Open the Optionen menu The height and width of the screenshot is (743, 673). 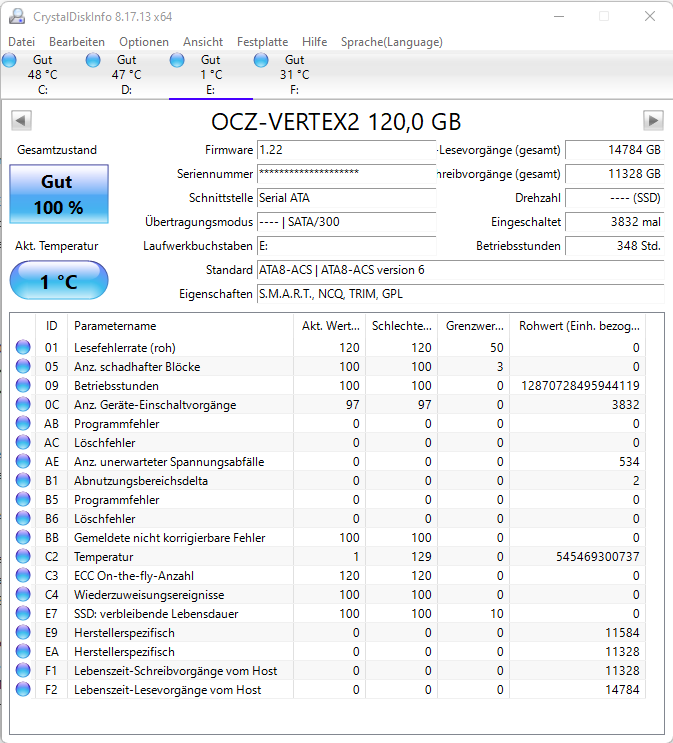[x=144, y=42]
